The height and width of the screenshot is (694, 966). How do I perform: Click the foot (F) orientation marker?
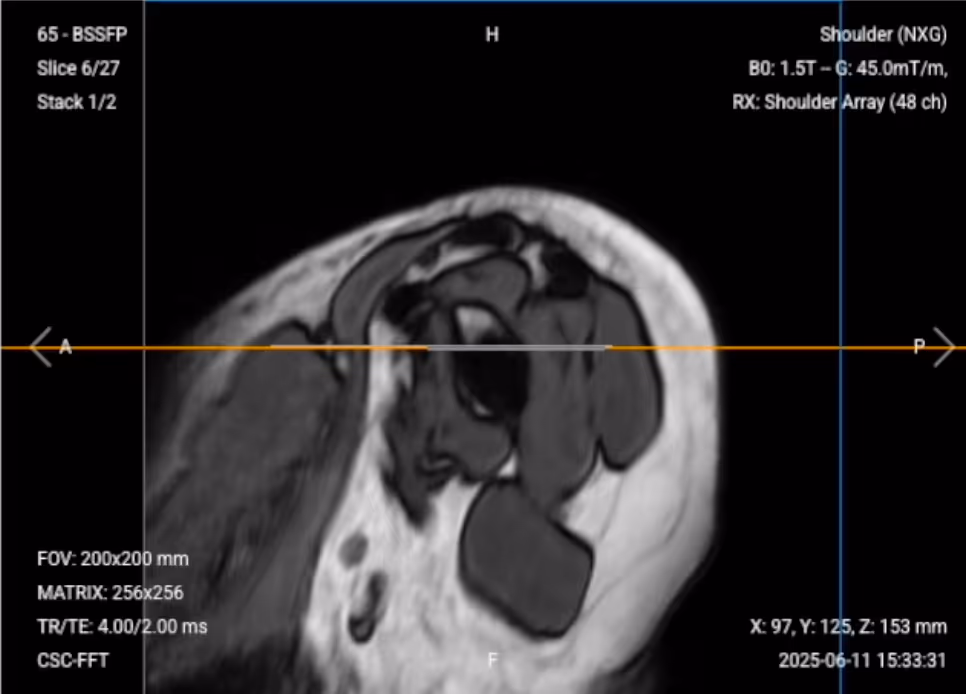click(x=491, y=660)
